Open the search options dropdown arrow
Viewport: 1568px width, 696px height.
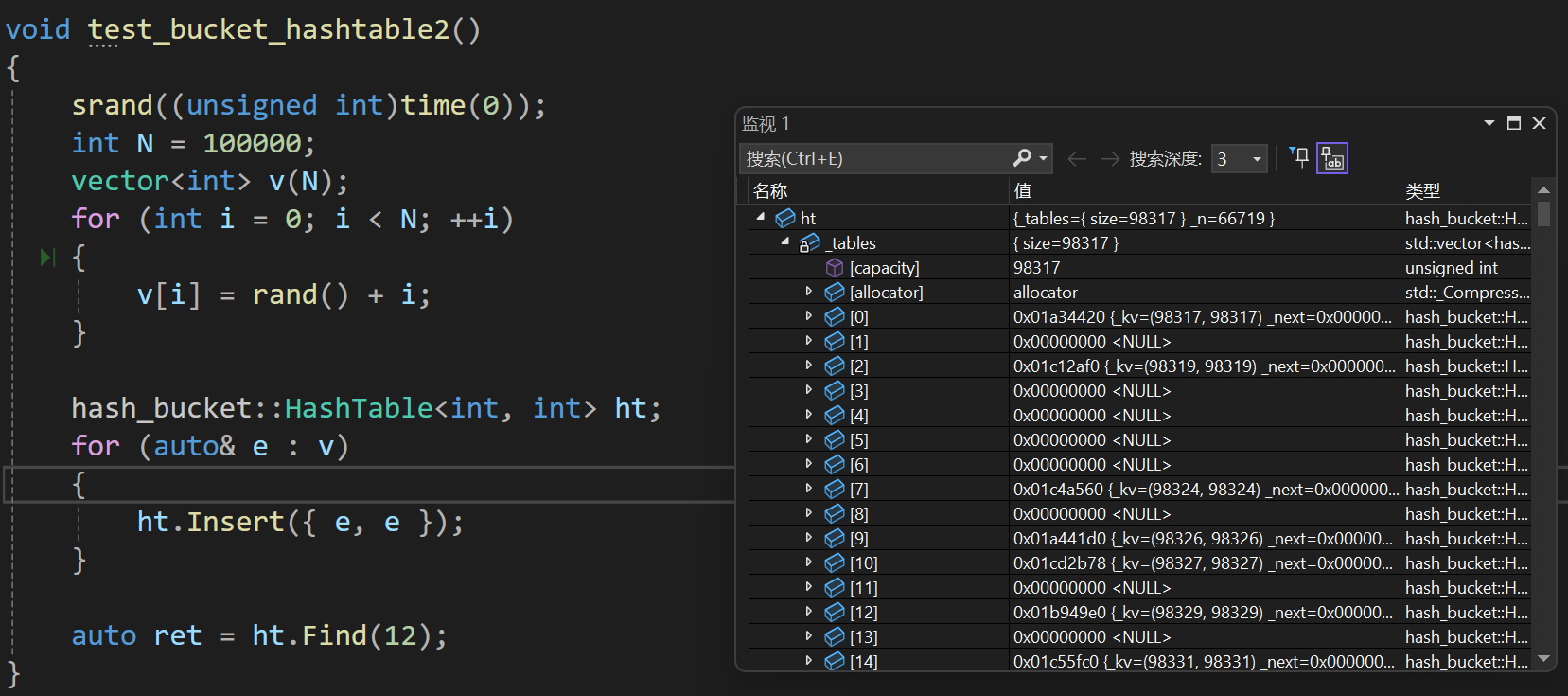[1044, 159]
